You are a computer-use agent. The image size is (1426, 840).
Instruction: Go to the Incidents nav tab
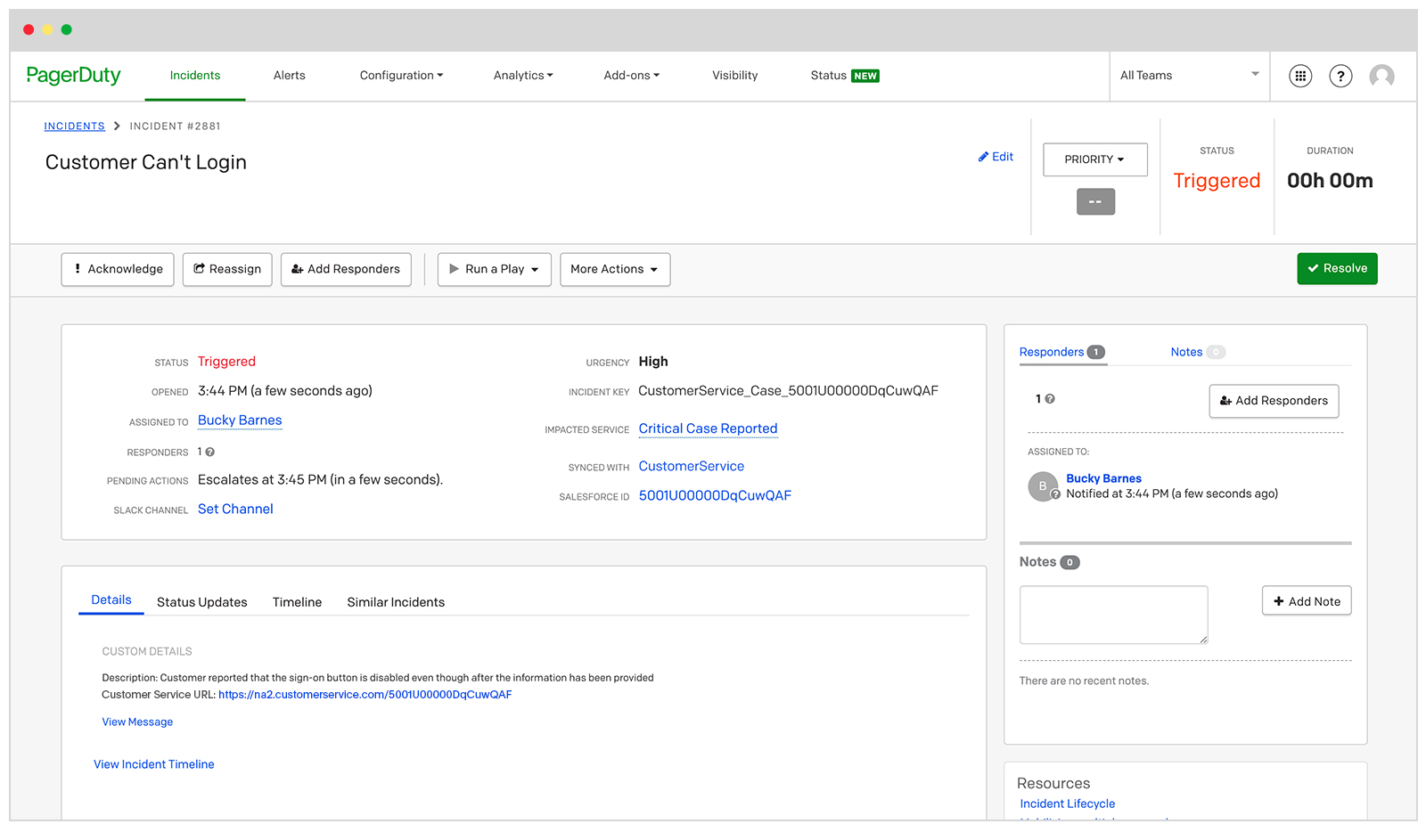point(195,76)
